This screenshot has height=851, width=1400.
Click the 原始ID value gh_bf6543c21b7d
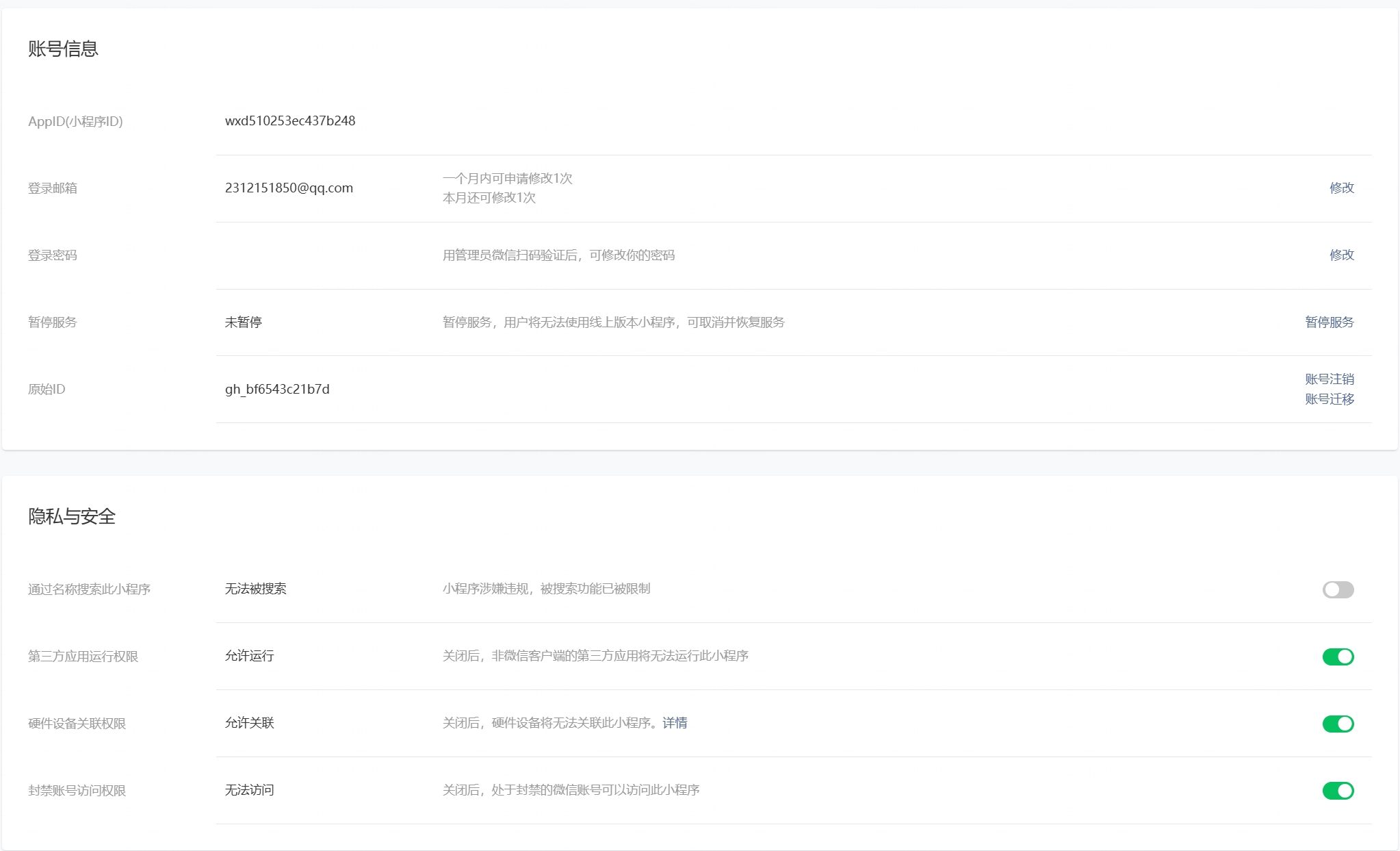(x=277, y=389)
